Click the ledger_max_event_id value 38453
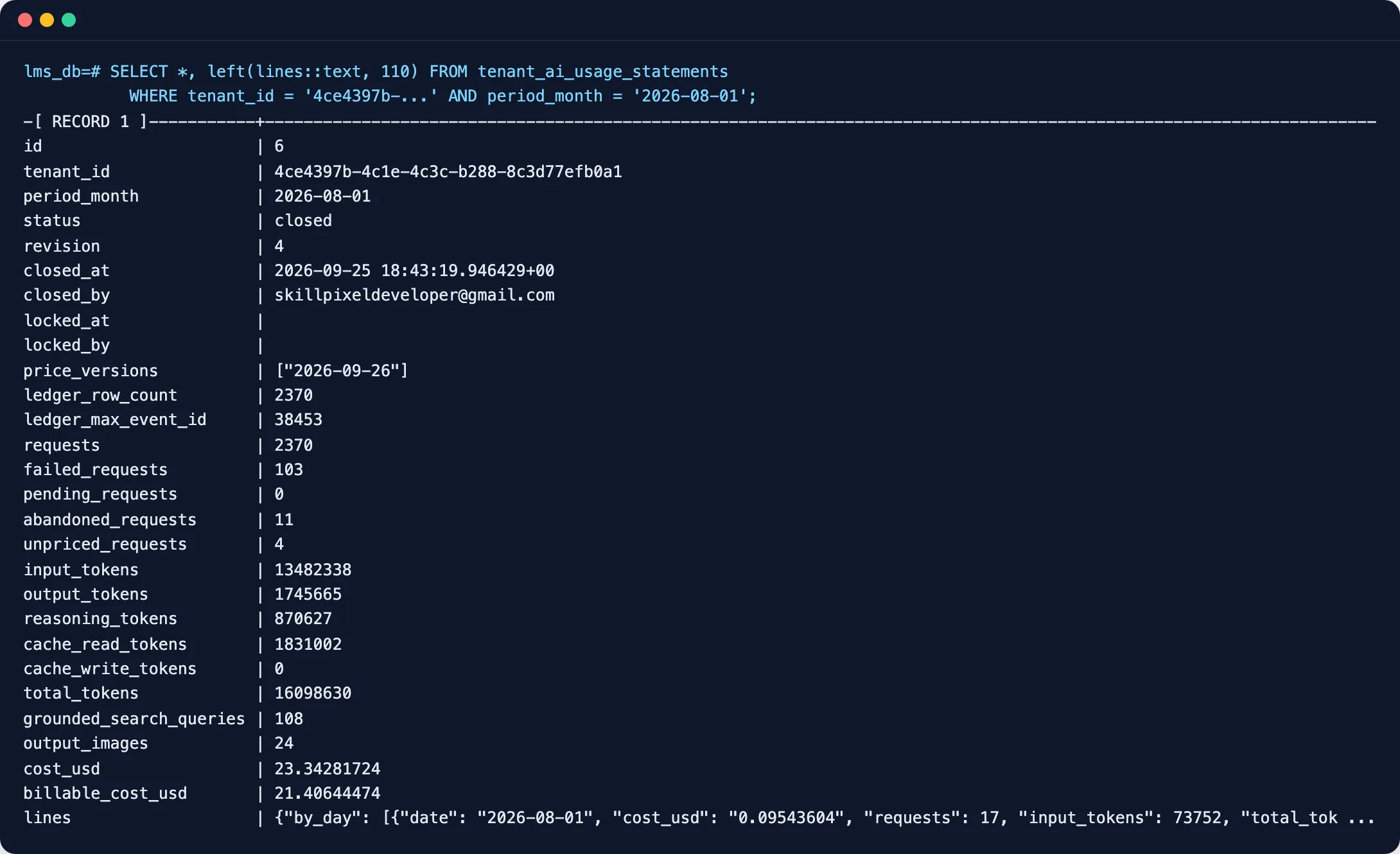The image size is (1400, 854). click(x=299, y=419)
